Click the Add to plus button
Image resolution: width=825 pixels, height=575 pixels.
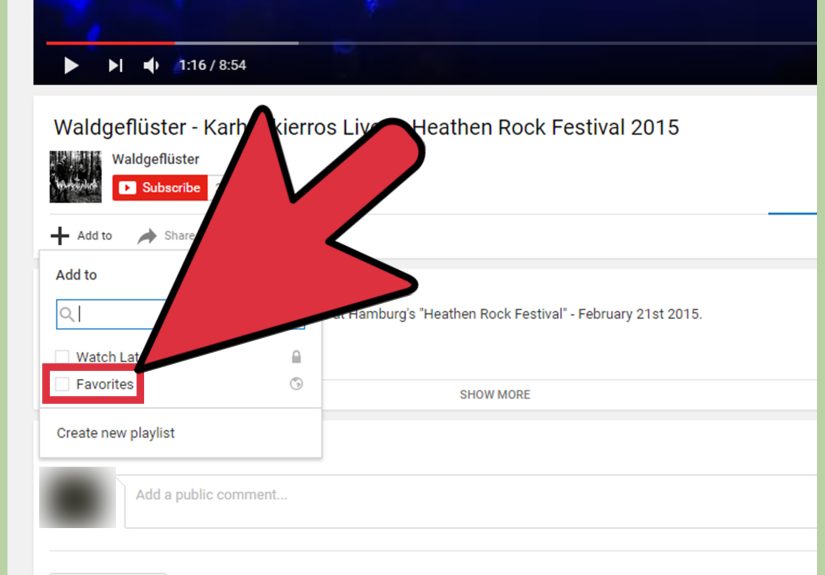(x=82, y=236)
